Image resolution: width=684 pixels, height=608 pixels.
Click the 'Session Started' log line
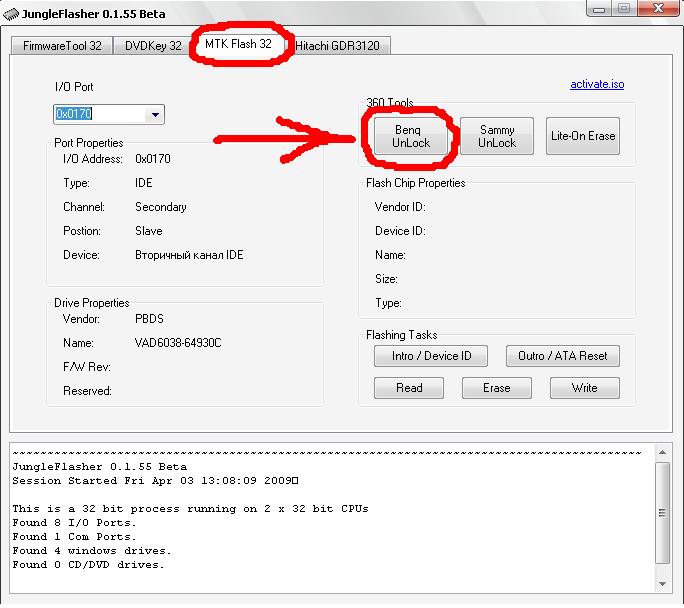pyautogui.click(x=155, y=481)
